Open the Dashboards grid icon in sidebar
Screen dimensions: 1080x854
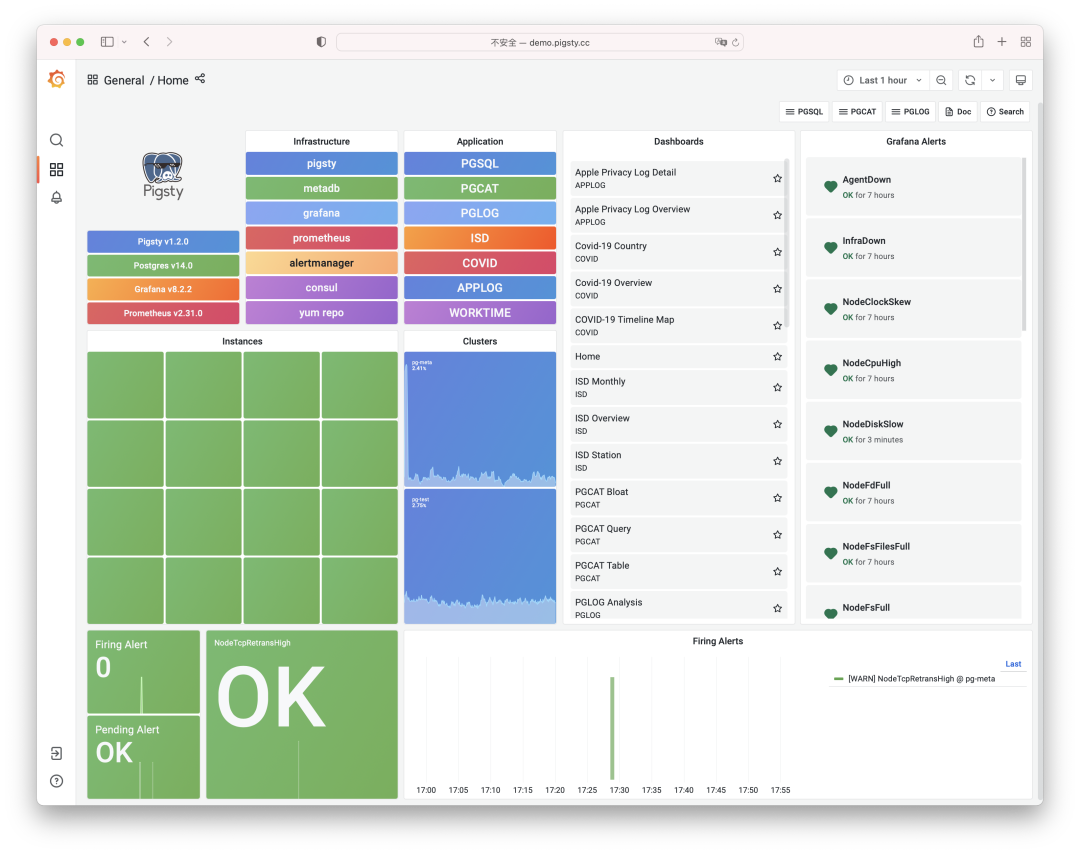(57, 170)
